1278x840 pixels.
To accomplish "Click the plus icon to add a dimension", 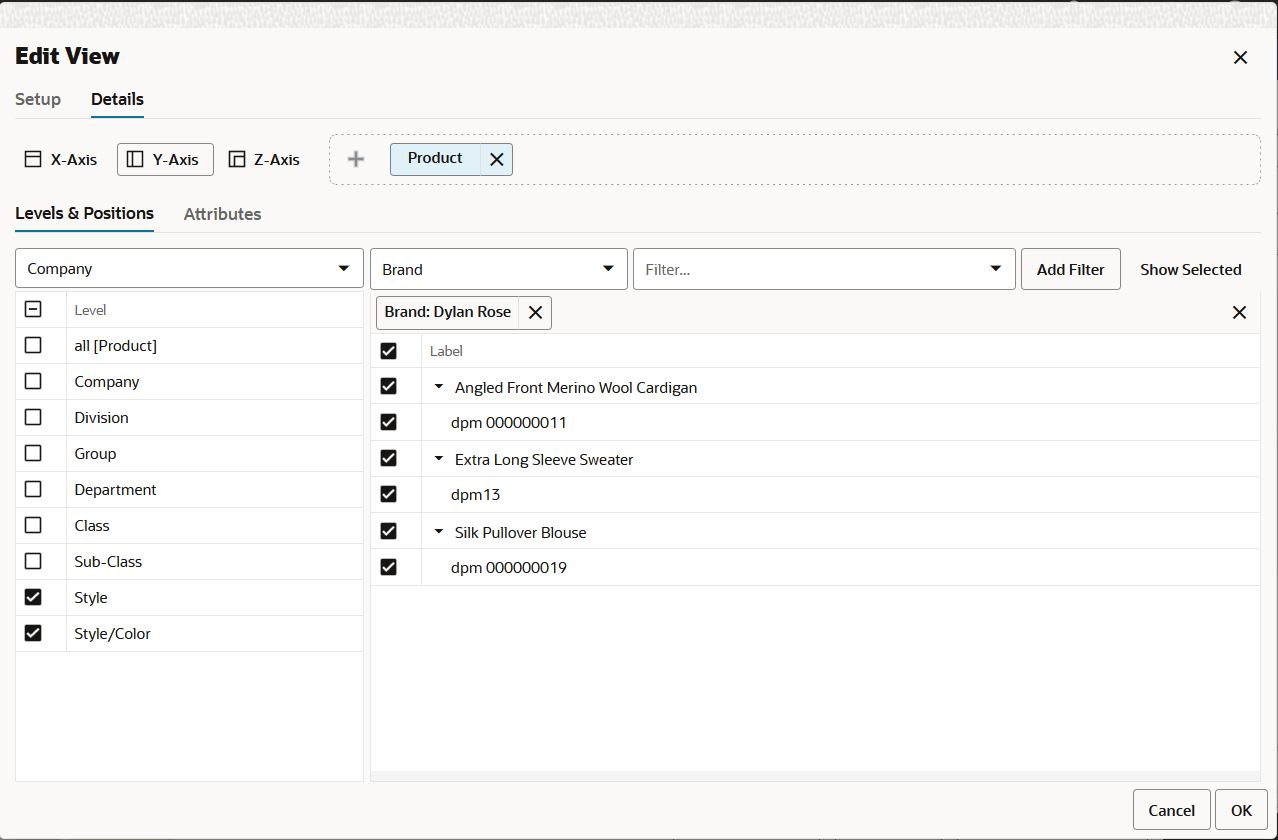I will click(x=355, y=158).
